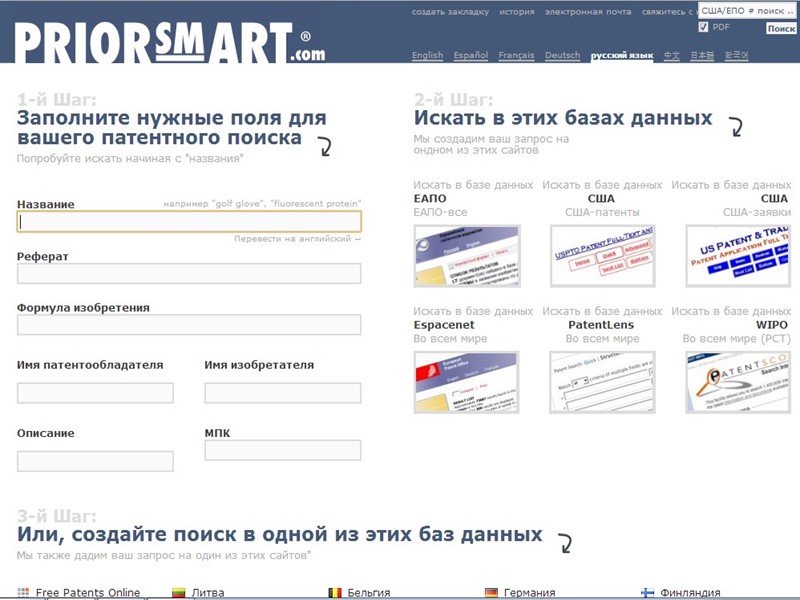800x600 pixels.
Task: Click the Finland flag icon
Action: [x=647, y=592]
